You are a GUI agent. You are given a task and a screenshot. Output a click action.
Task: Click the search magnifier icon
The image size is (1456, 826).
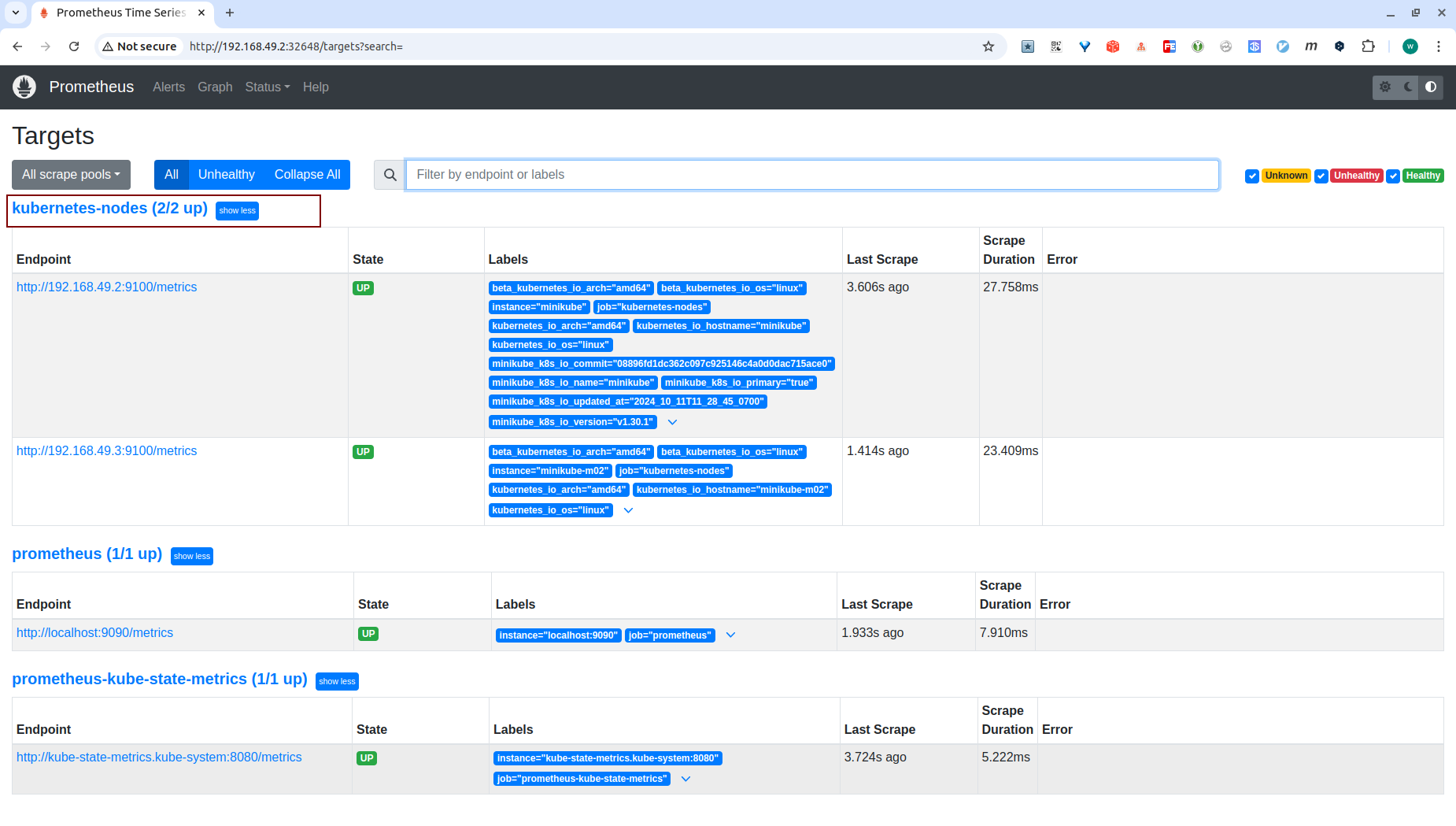pyautogui.click(x=390, y=175)
